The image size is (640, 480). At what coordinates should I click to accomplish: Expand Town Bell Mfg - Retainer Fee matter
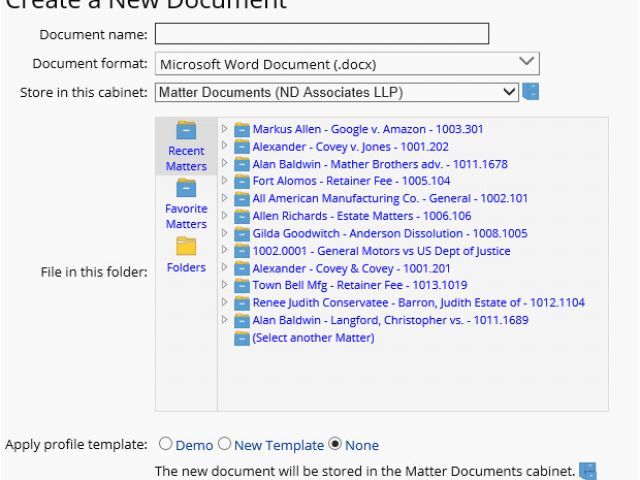[x=224, y=284]
